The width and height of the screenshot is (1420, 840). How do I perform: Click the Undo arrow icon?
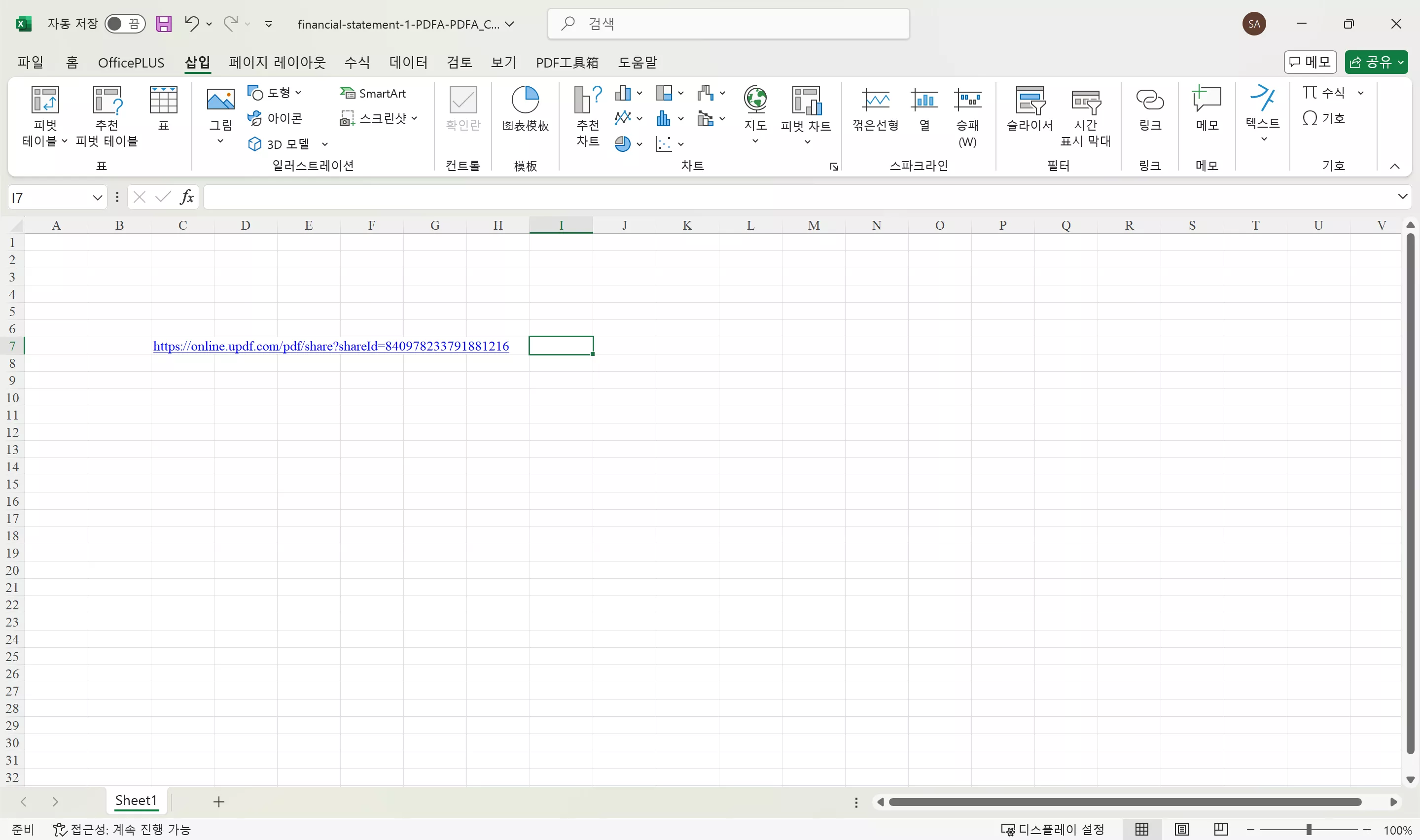192,24
